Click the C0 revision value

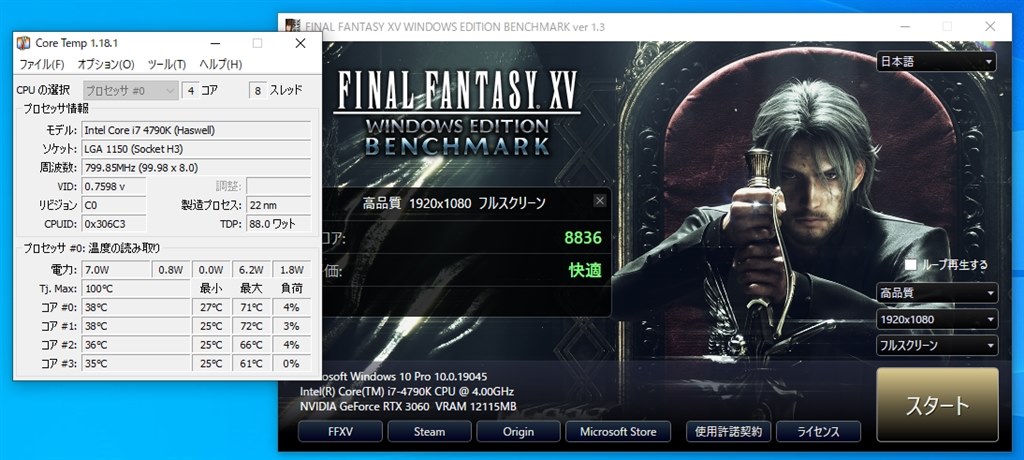[114, 205]
